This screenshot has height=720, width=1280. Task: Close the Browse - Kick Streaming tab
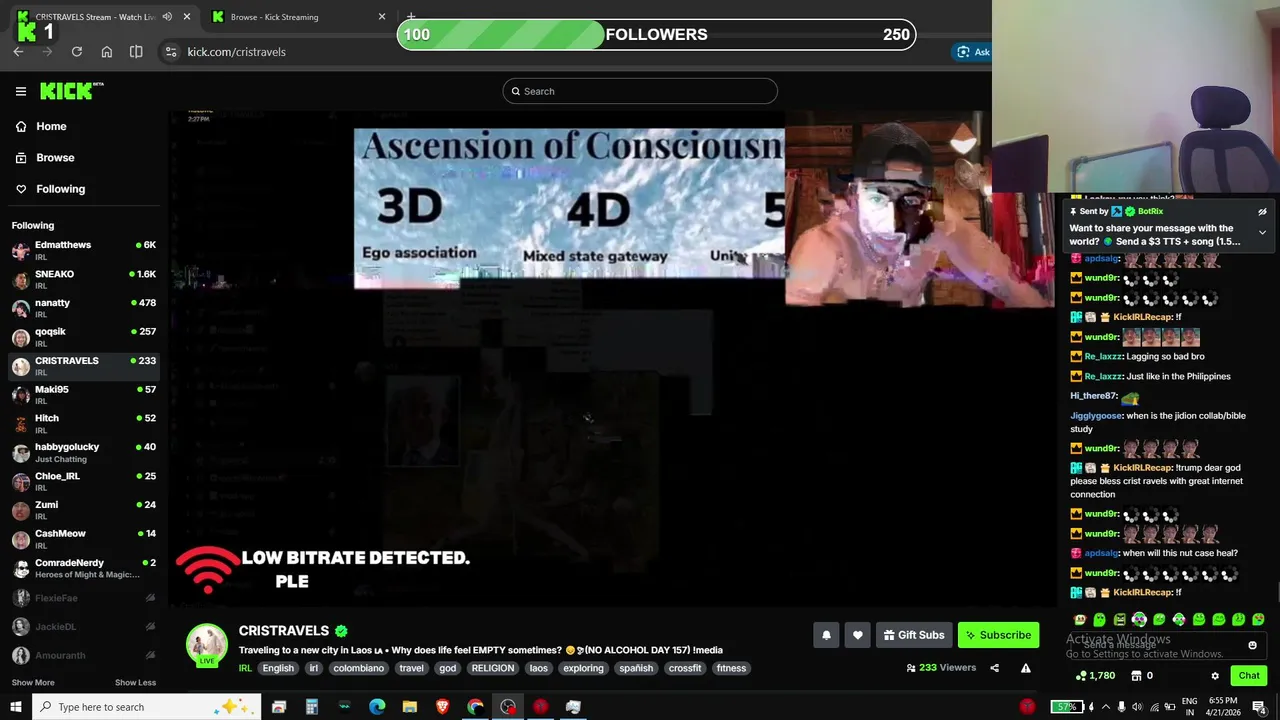pyautogui.click(x=381, y=17)
